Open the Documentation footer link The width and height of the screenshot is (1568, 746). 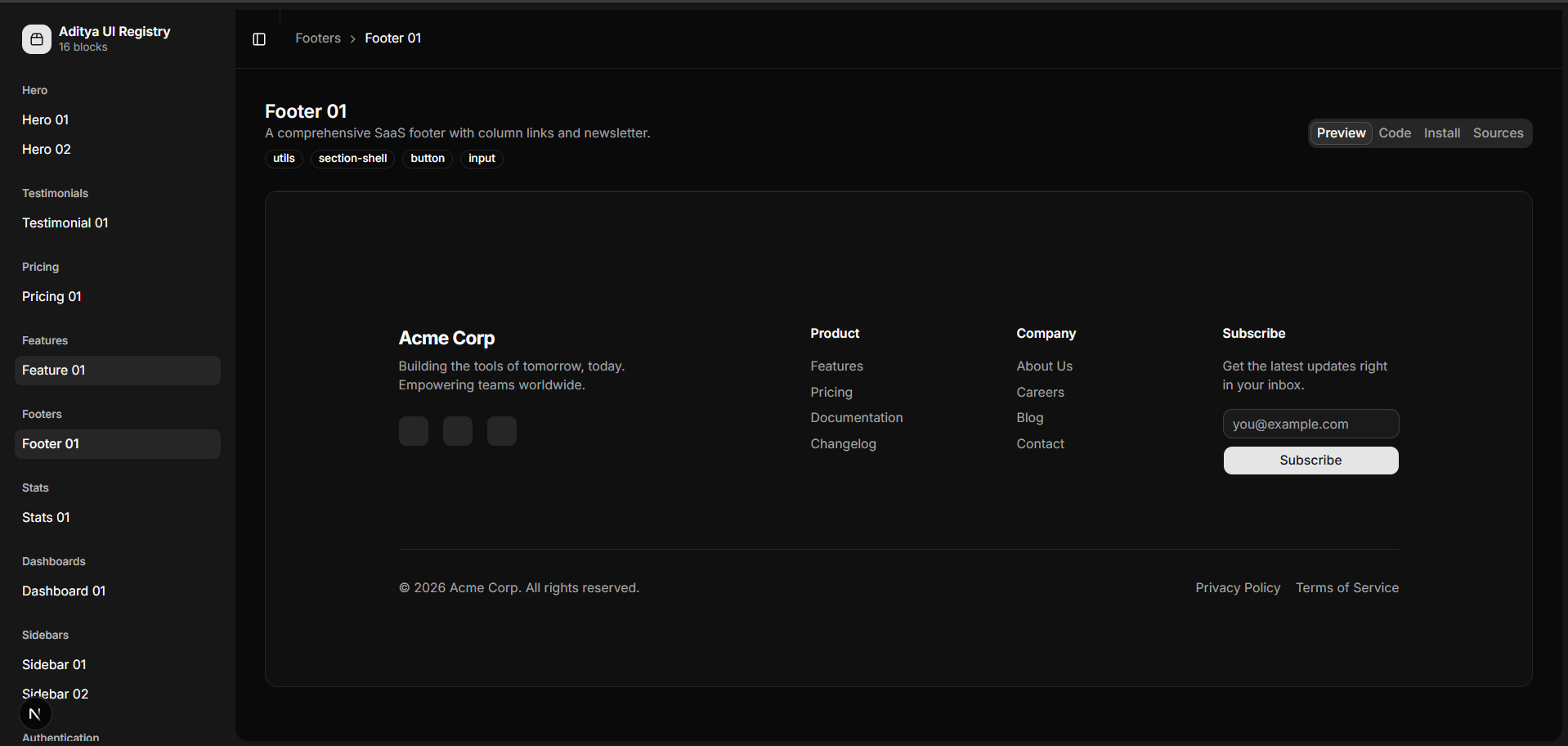click(x=857, y=418)
